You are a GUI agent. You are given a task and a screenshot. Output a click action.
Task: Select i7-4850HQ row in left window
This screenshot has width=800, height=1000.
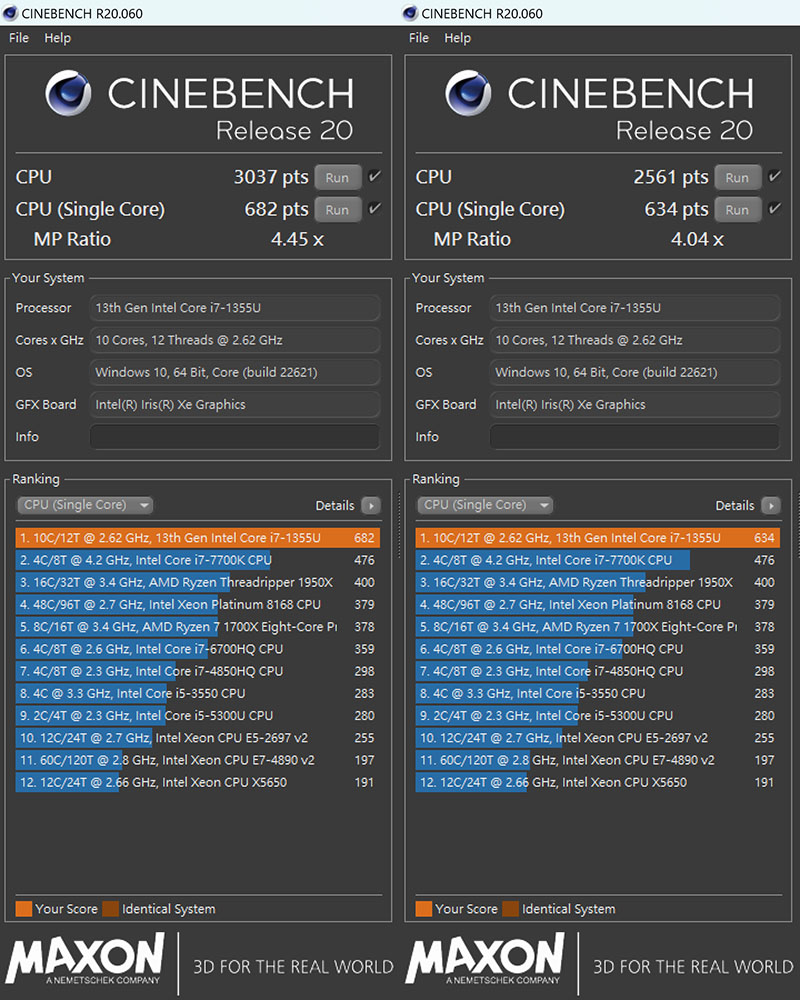(x=198, y=671)
